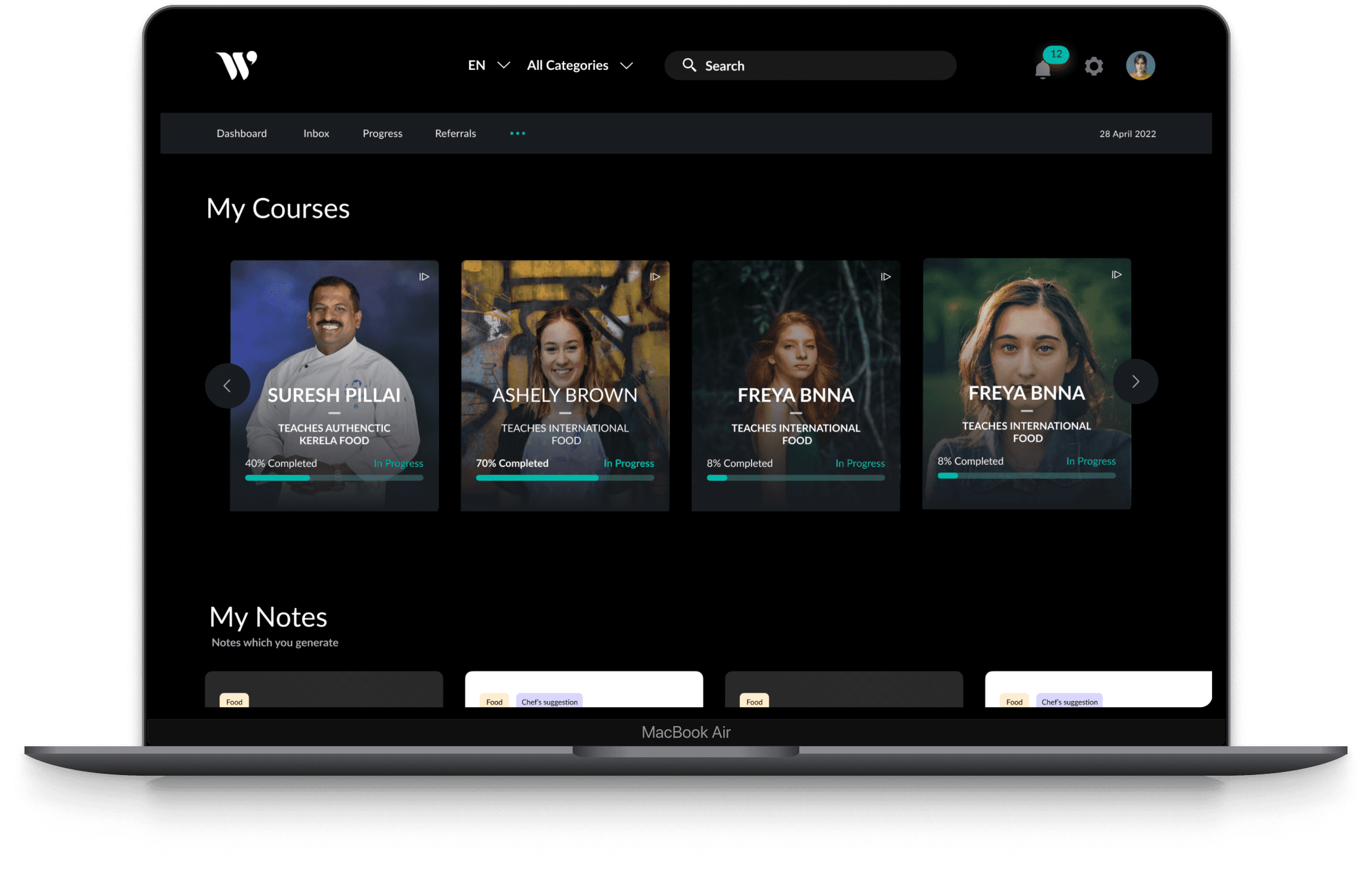
Task: Click play icon on Ashely Brown card
Action: pos(655,277)
